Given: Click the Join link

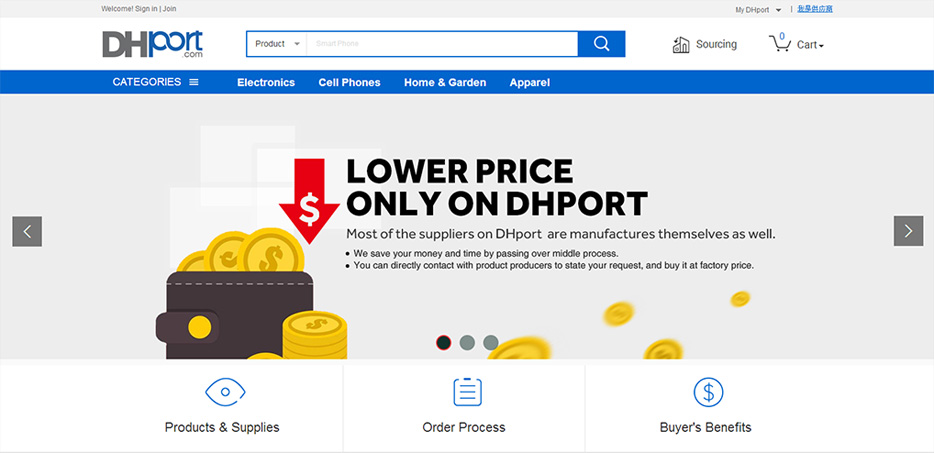Looking at the screenshot, I should point(169,9).
